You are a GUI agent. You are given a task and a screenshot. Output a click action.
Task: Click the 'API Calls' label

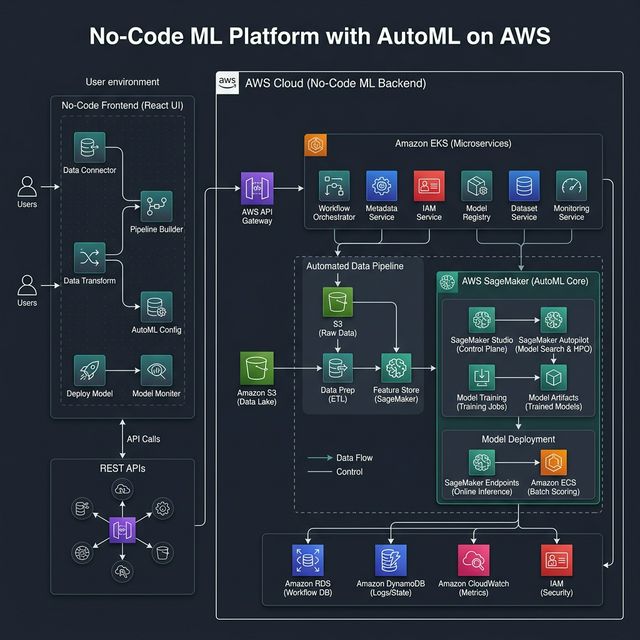tap(143, 439)
